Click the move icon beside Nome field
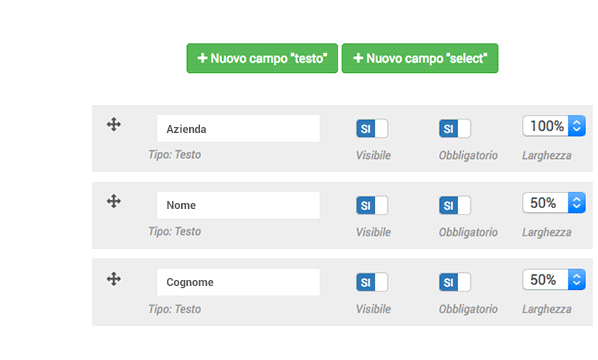The height and width of the screenshot is (360, 598). [114, 201]
